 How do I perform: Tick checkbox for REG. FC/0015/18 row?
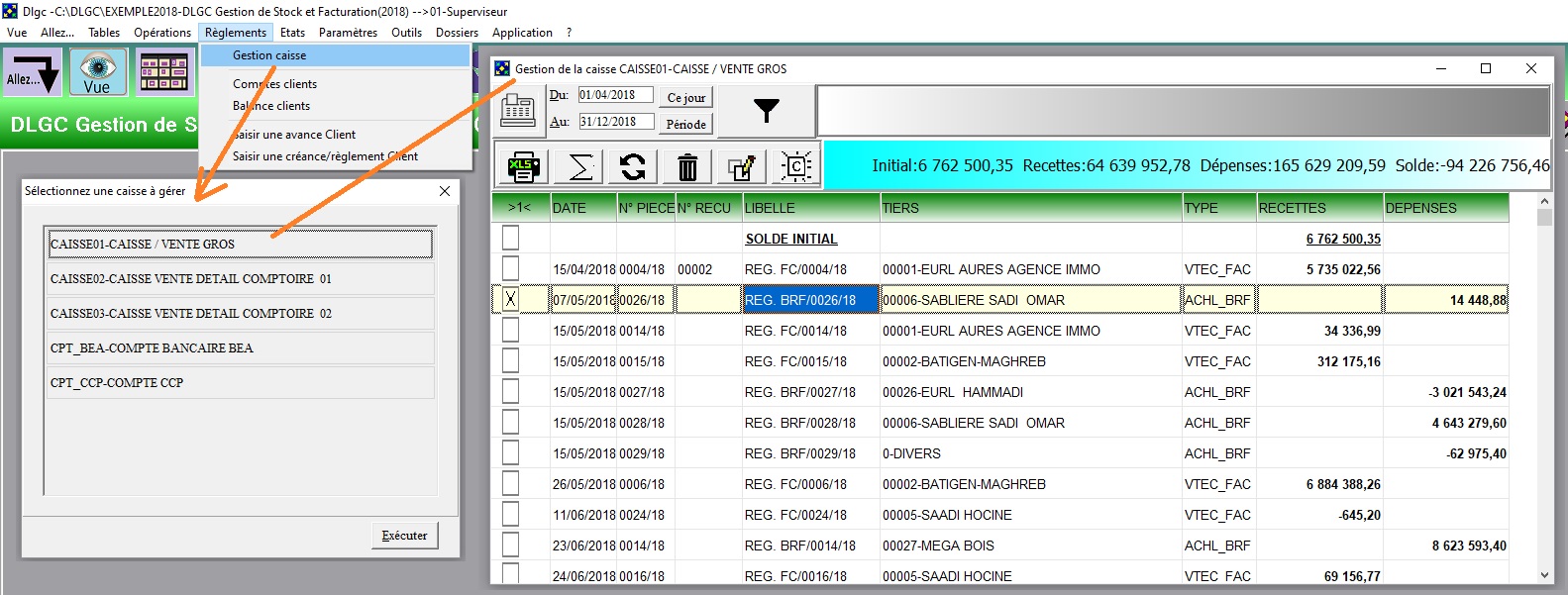[x=510, y=360]
